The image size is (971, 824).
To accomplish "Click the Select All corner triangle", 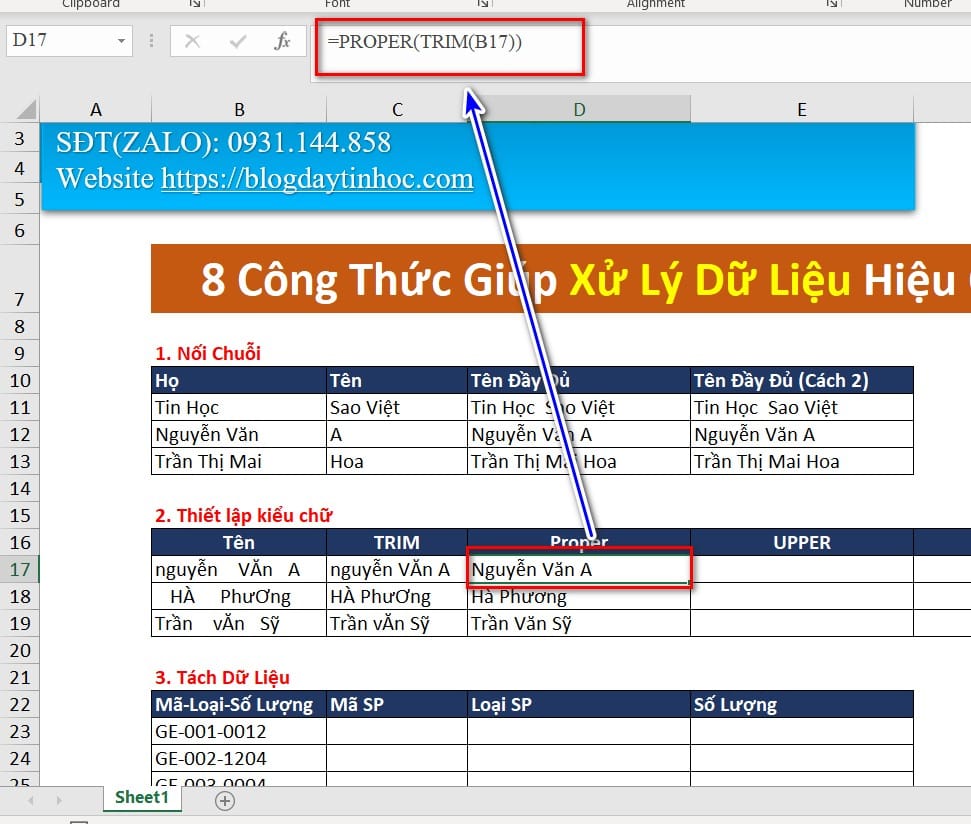I will tap(27, 110).
